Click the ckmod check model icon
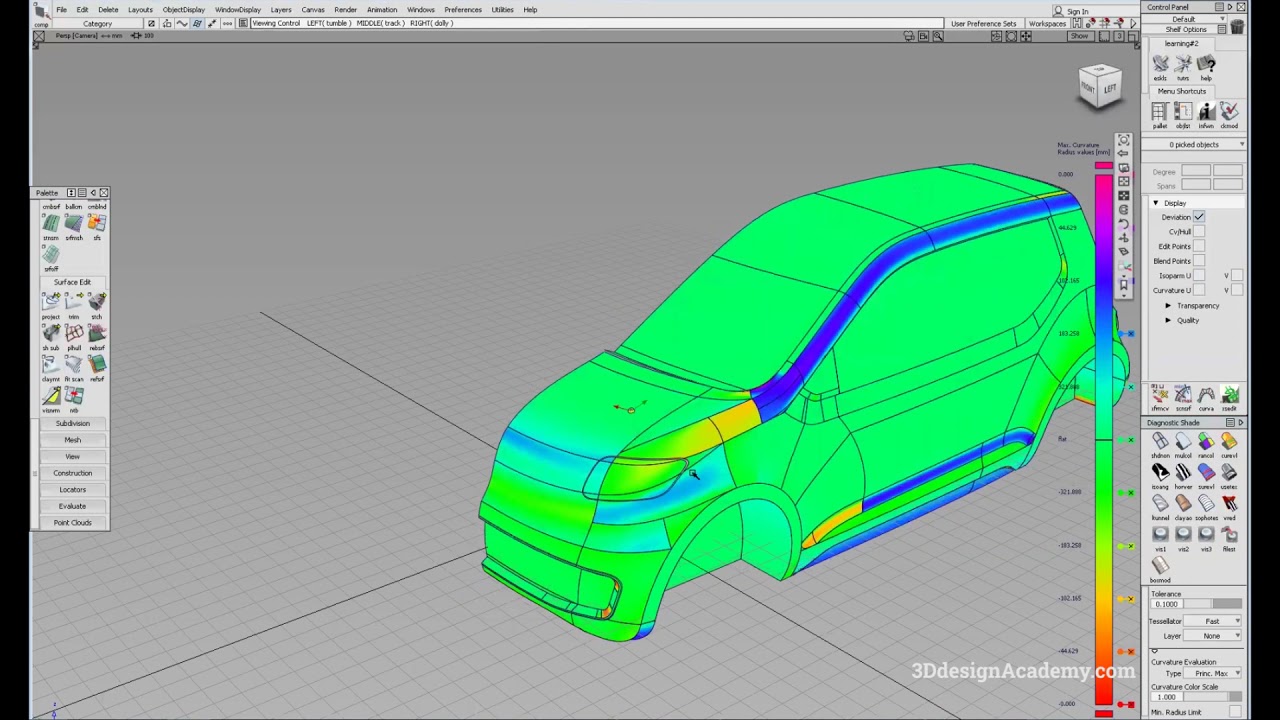Screen dimensions: 1280x720 [1229, 112]
